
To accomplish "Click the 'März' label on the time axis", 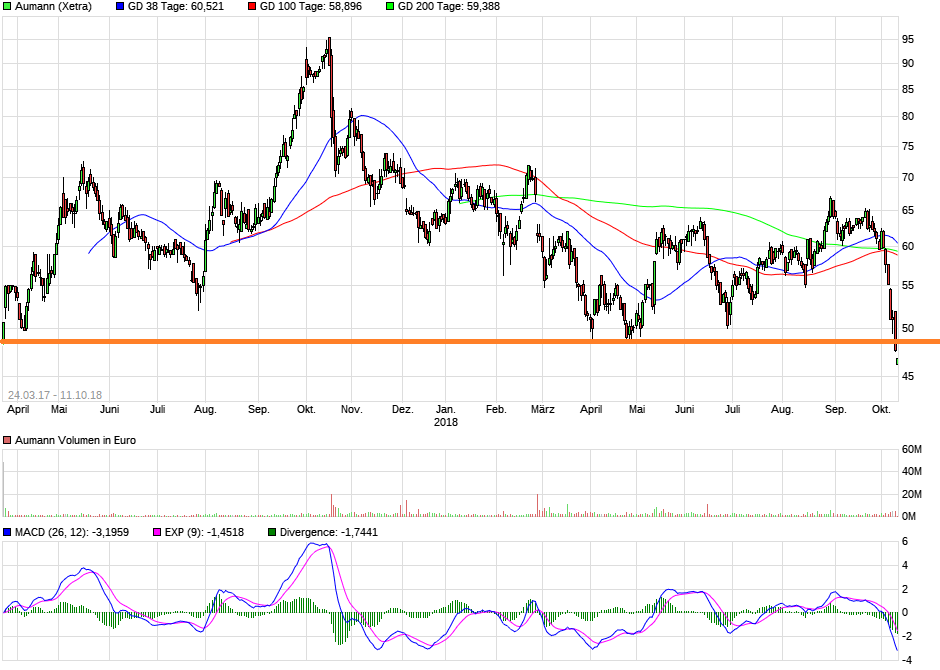I will 542,409.
